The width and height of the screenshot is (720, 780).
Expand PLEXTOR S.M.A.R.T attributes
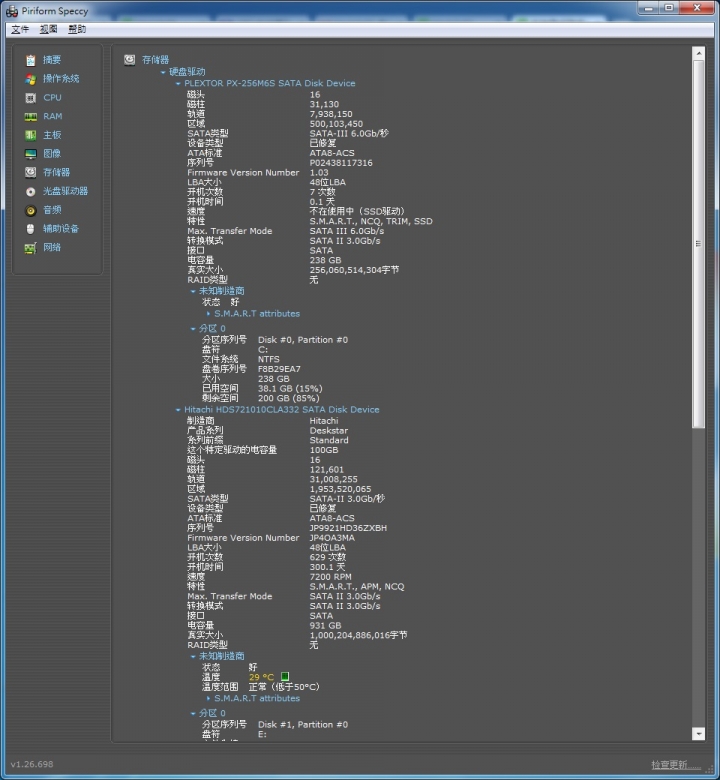click(208, 314)
